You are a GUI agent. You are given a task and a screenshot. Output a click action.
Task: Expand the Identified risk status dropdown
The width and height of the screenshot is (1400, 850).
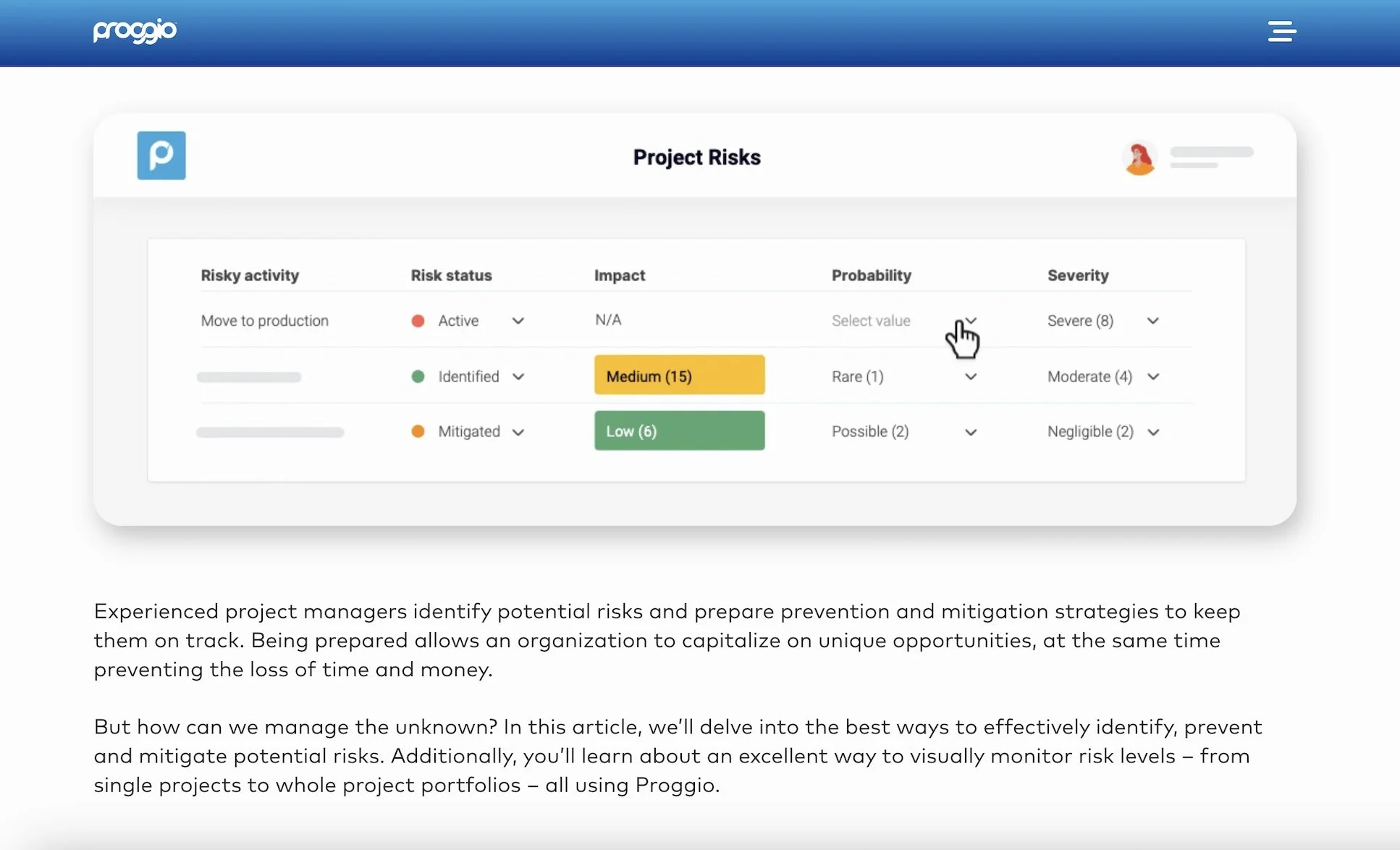pyautogui.click(x=518, y=376)
